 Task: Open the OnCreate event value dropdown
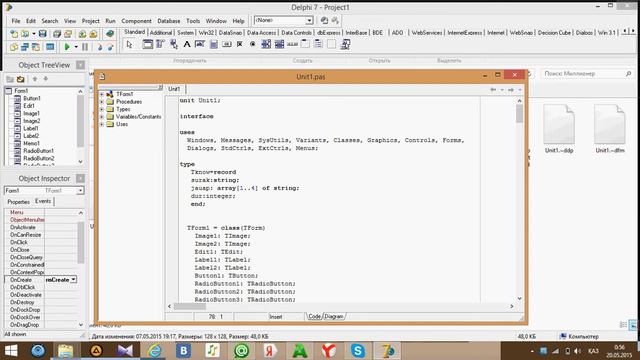coord(73,280)
